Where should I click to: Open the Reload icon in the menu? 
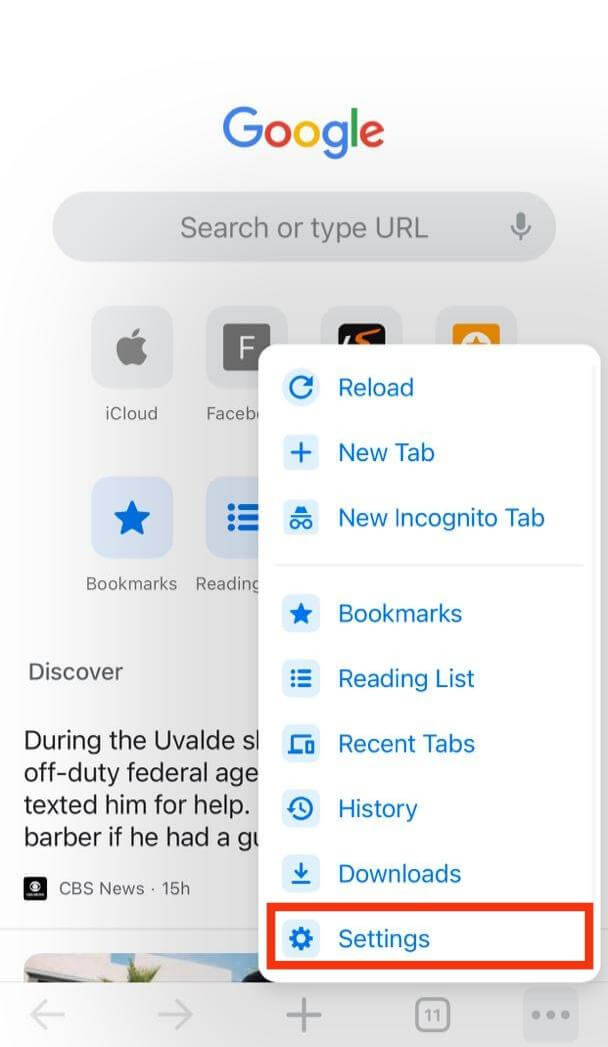pyautogui.click(x=300, y=387)
